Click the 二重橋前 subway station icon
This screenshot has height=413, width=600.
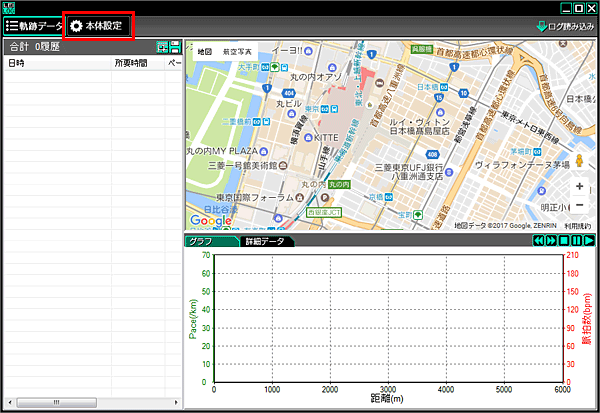point(256,122)
